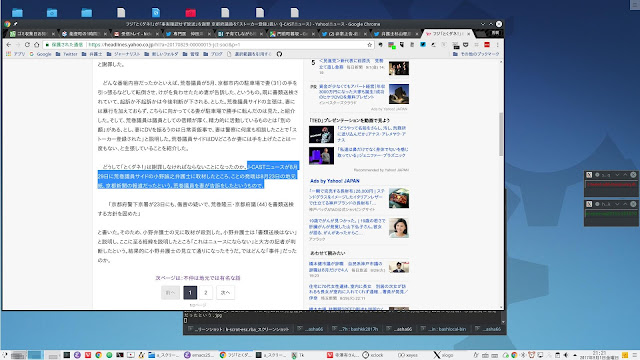Click the red extension icon in Chrome toolbar
Screen dimensions: 640x360
coord(487,44)
